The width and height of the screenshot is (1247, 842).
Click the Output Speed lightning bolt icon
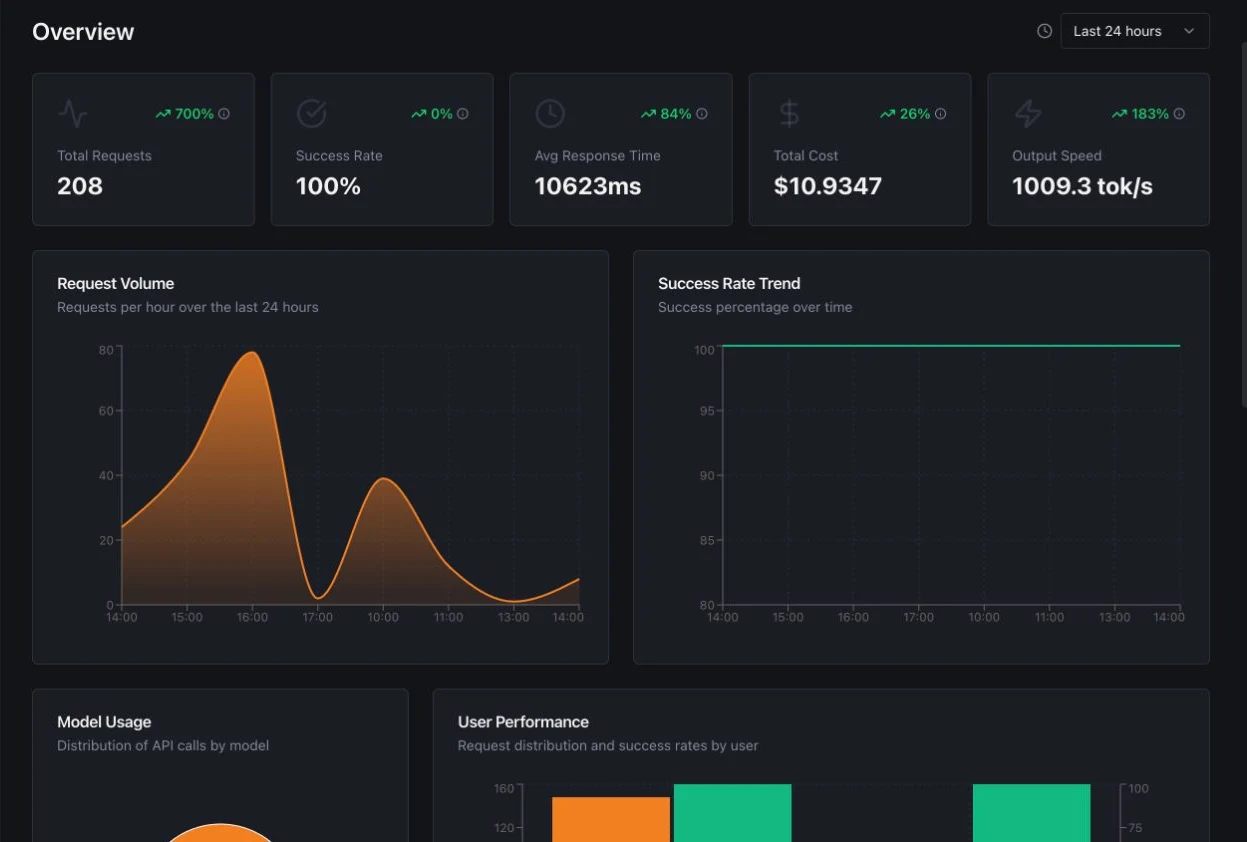pyautogui.click(x=1028, y=114)
